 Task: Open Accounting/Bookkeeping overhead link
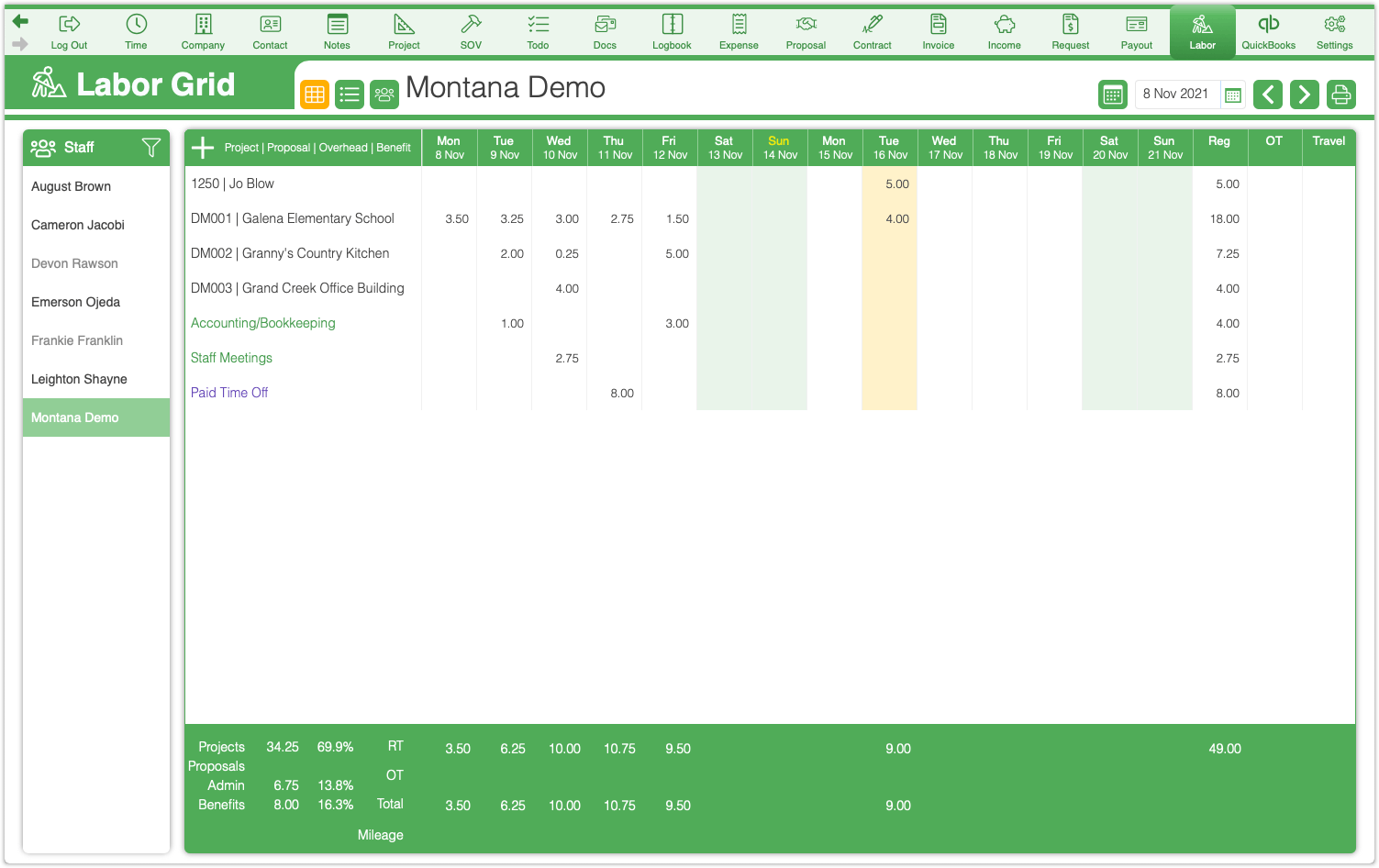(263, 323)
